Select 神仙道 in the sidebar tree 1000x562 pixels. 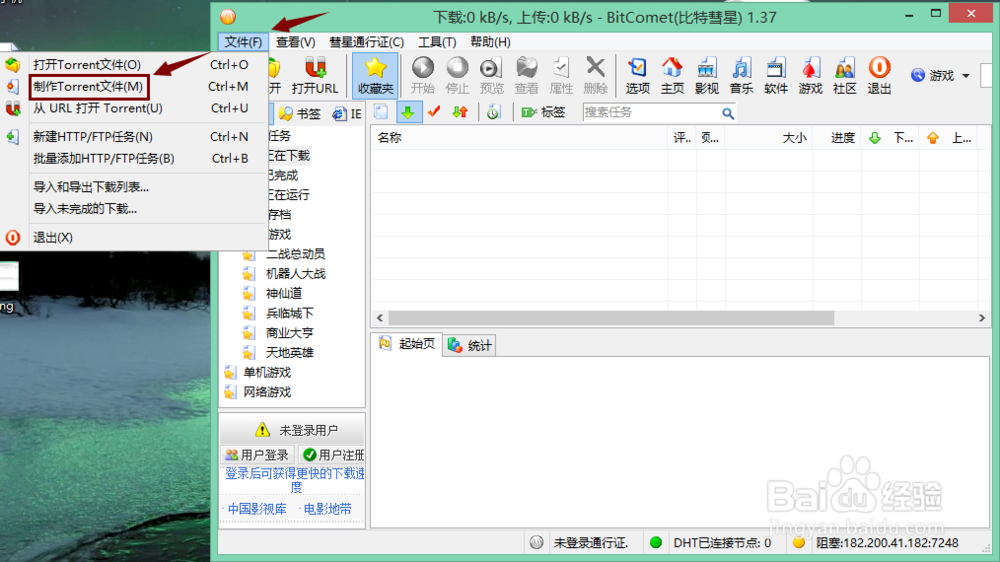pyautogui.click(x=284, y=293)
